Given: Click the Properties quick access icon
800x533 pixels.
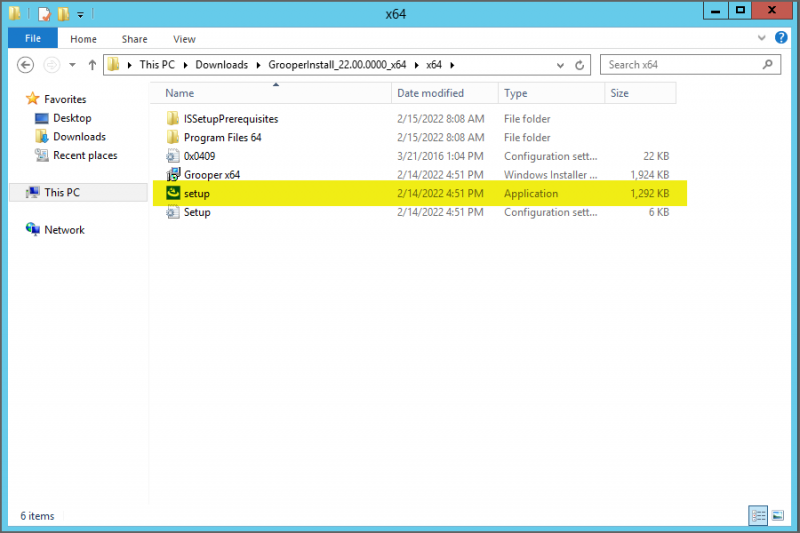Looking at the screenshot, I should (45, 14).
